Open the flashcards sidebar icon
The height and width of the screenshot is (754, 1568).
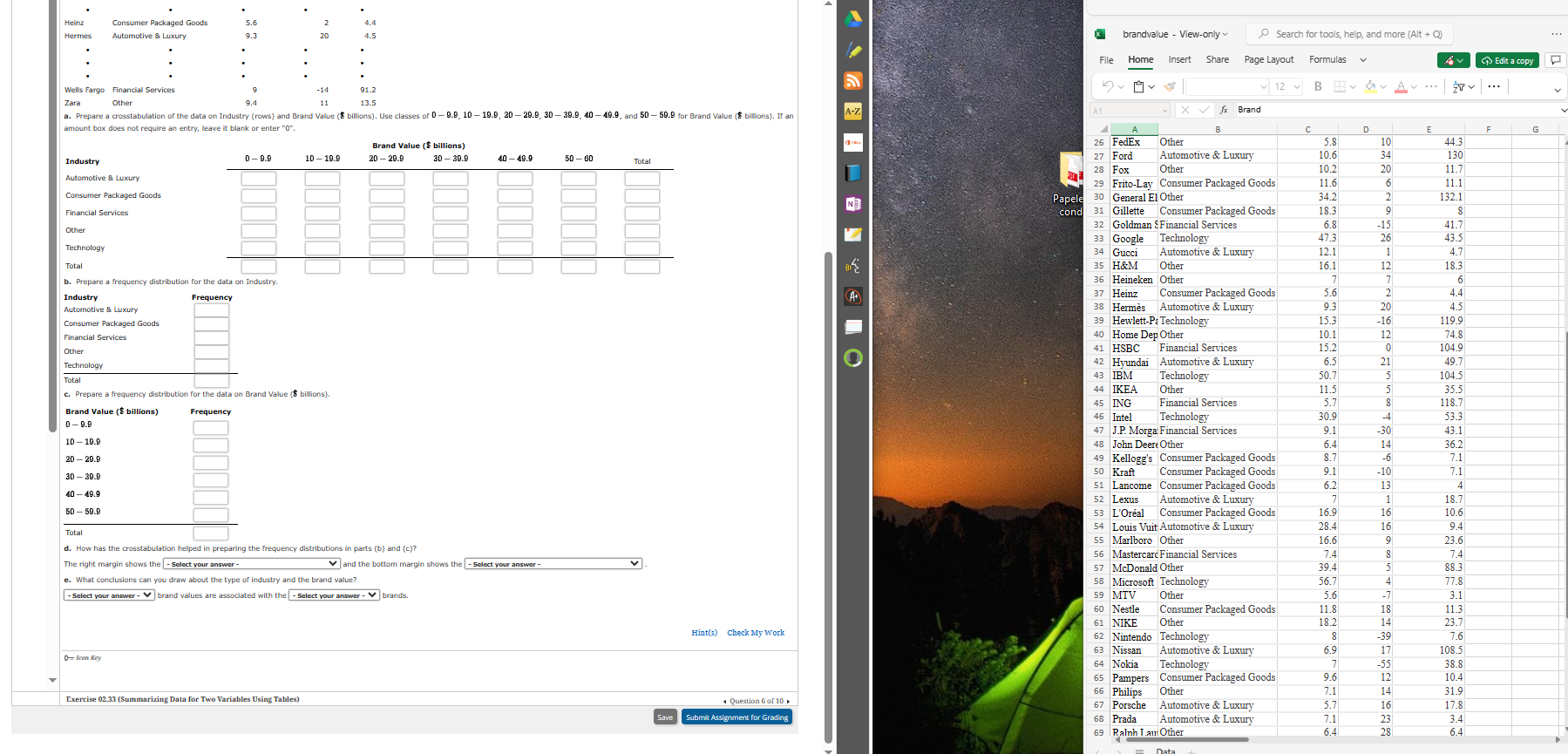point(853,327)
